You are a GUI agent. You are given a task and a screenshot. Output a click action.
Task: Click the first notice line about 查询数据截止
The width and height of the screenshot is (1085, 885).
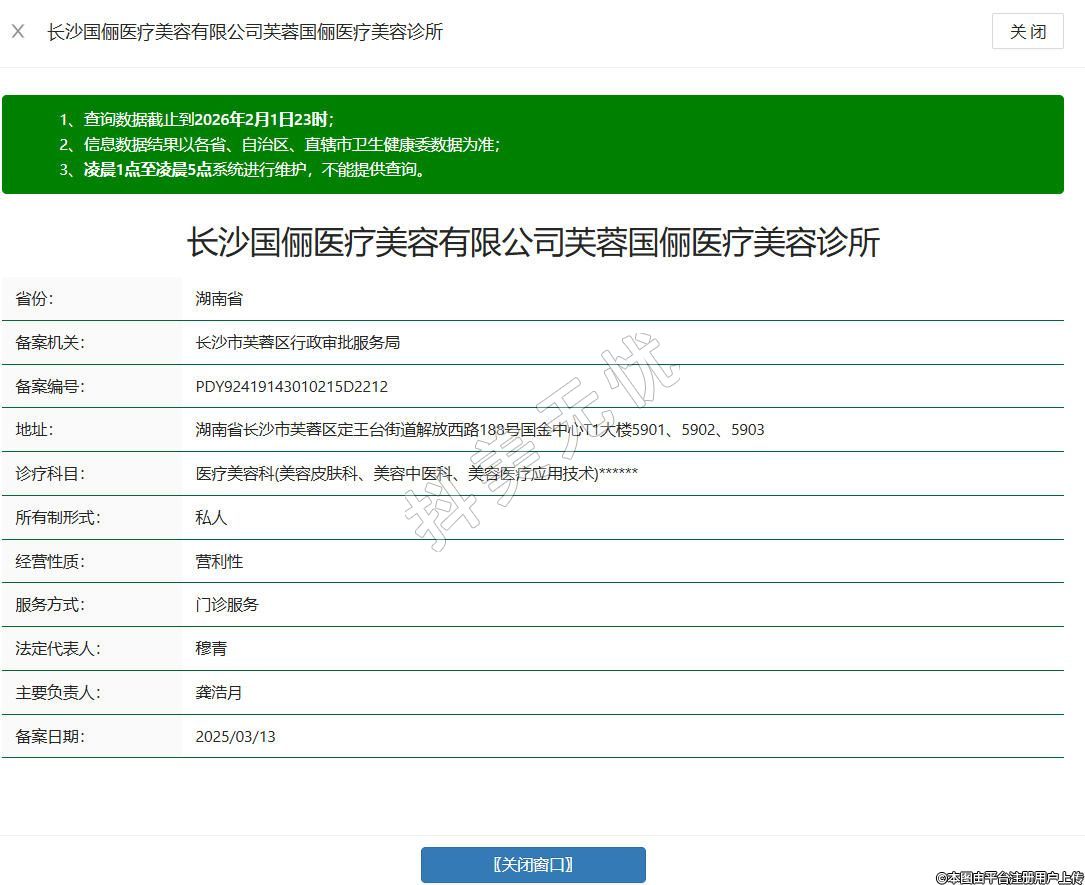(x=196, y=120)
